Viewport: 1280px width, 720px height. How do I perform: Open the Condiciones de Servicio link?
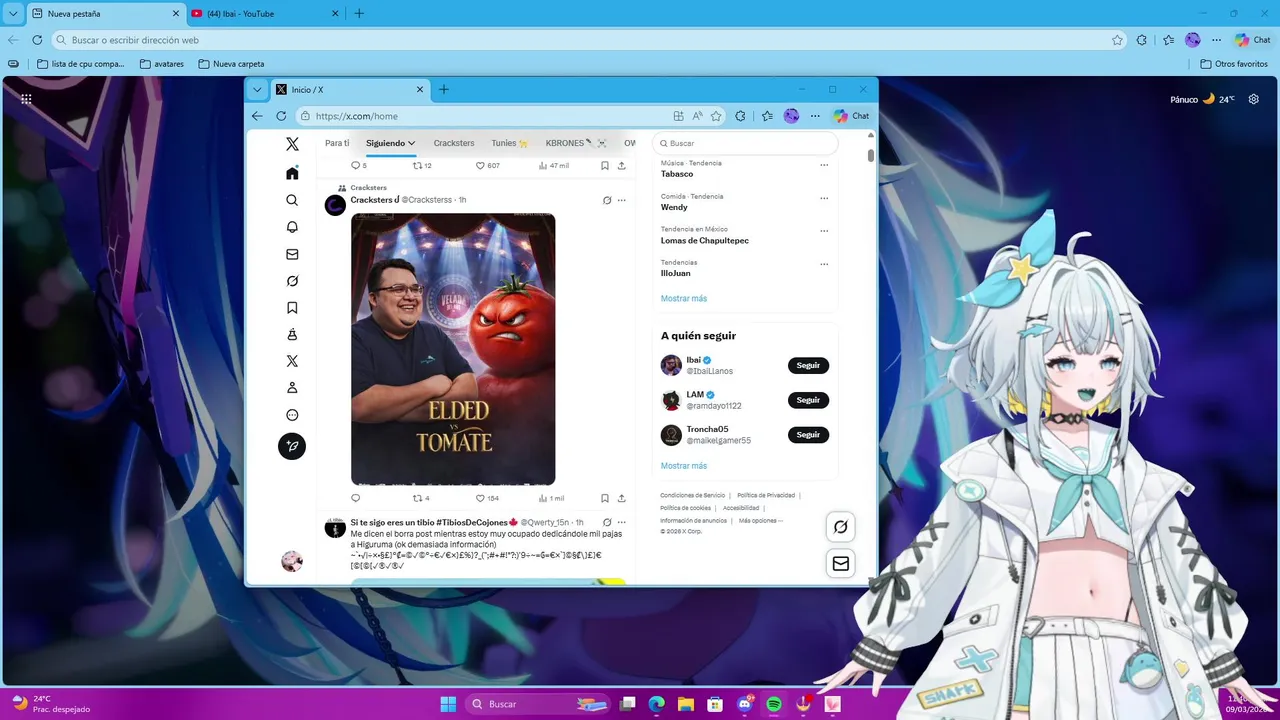(692, 495)
